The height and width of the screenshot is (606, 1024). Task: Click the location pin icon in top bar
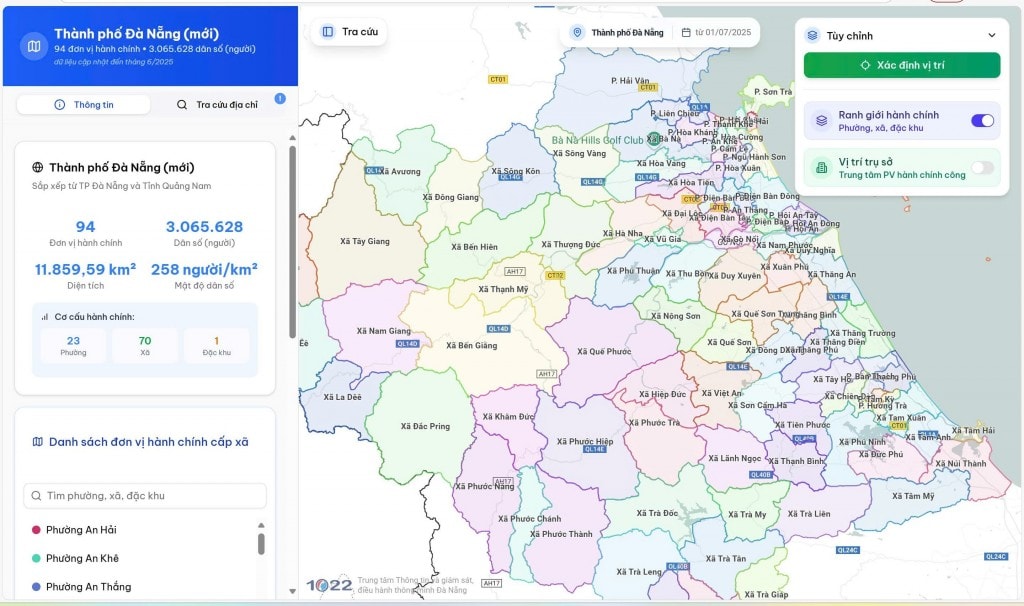(x=577, y=32)
